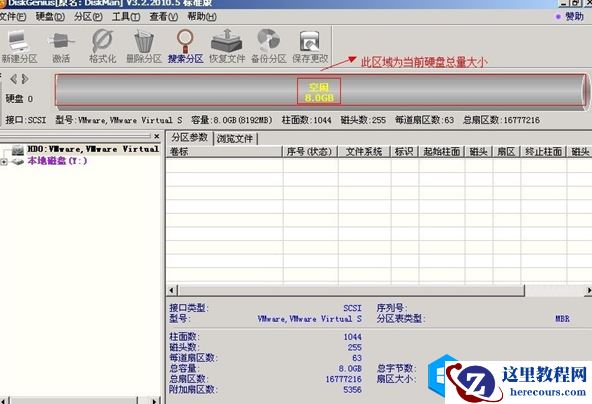Image resolution: width=592 pixels, height=404 pixels.
Task: Click the 容量:8.0GB(8192MB) text
Action: (231, 120)
